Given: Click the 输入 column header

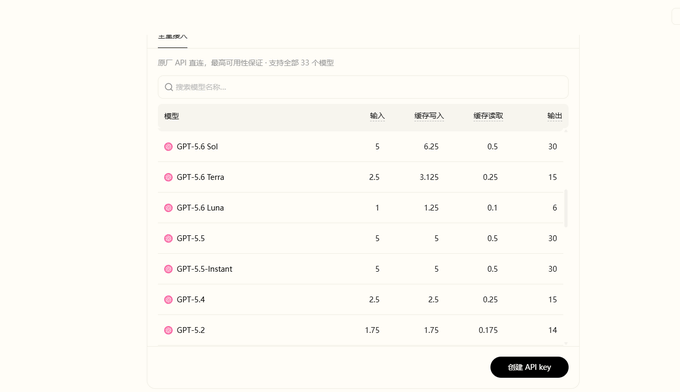Looking at the screenshot, I should coord(377,116).
